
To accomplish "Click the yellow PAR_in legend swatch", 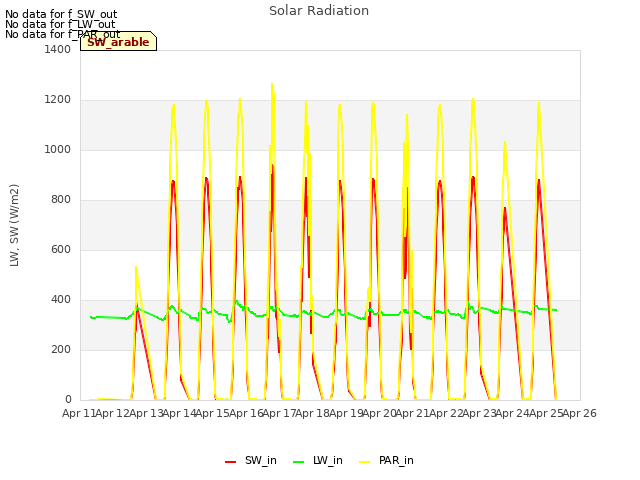I will click(x=364, y=462).
